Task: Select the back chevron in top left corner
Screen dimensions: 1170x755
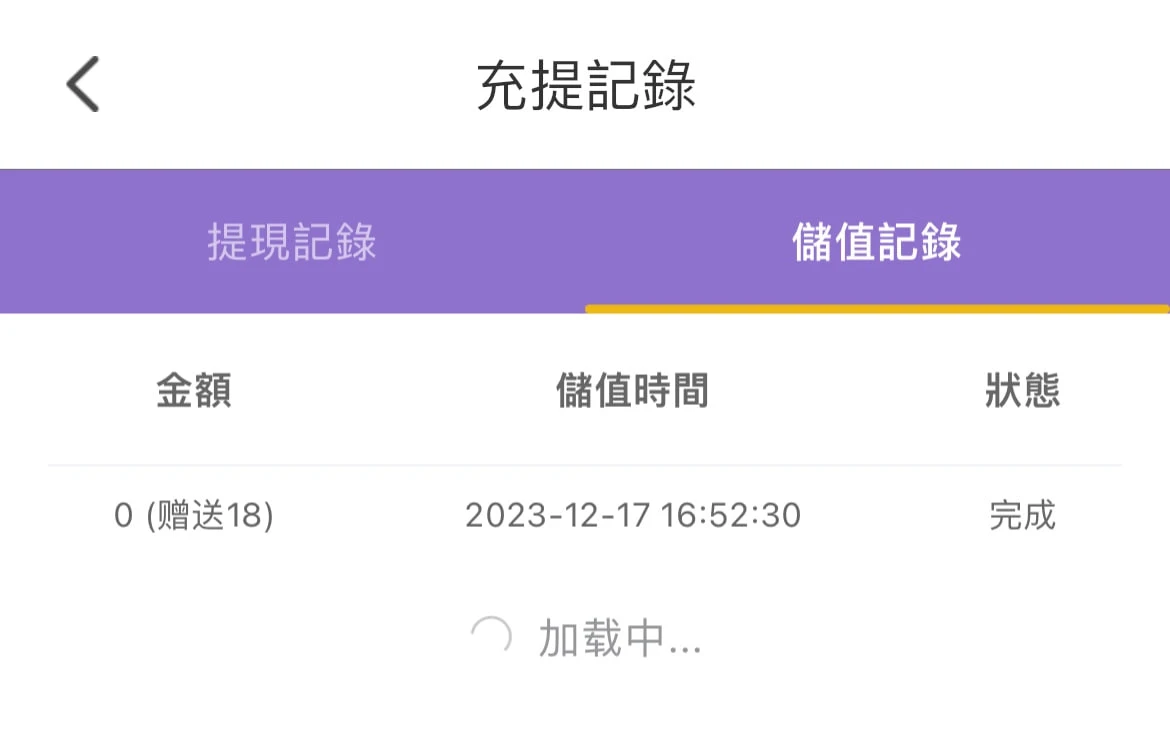Action: tap(84, 85)
